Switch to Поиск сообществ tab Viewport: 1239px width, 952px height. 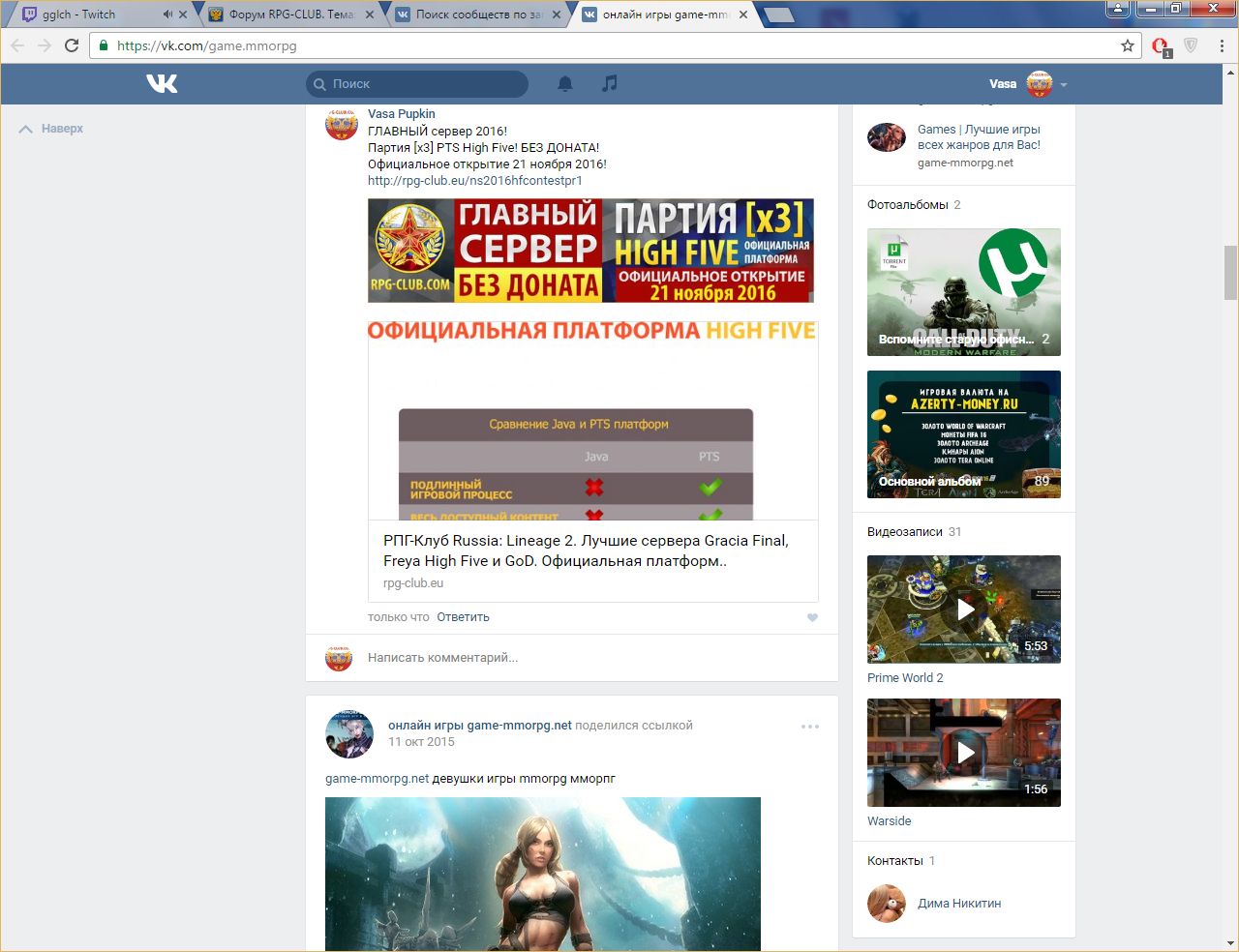coord(478,15)
